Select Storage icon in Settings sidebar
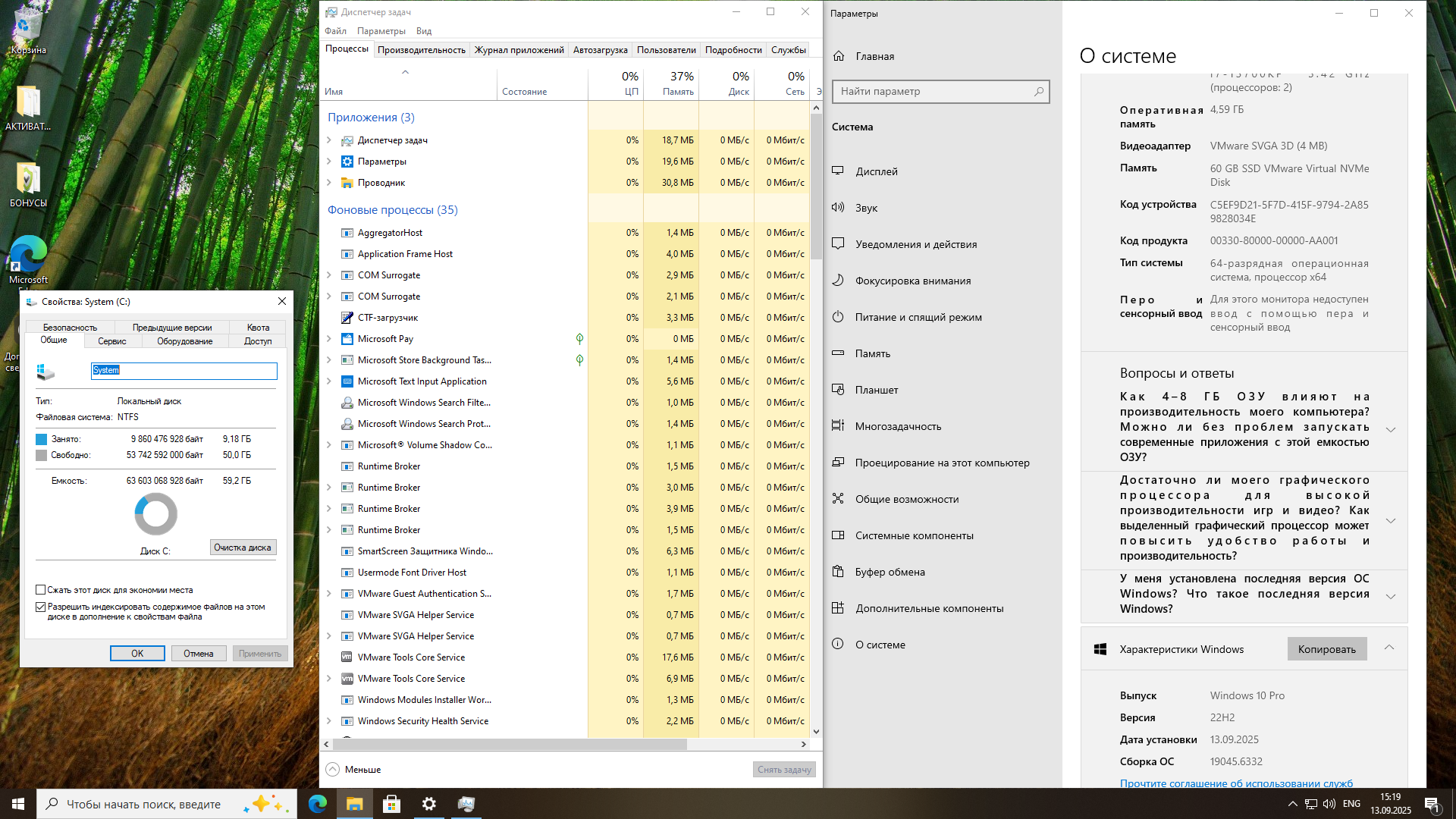 838,353
